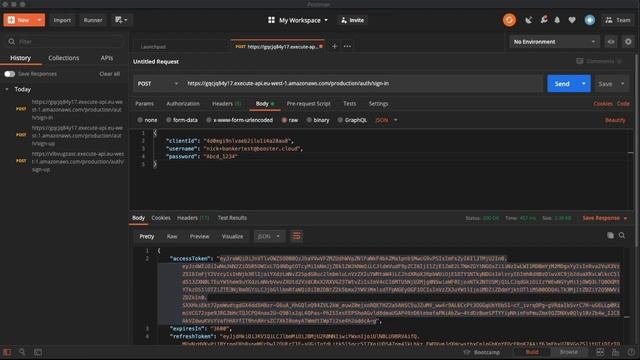Open the POST method dropdown
This screenshot has width=640, height=360.
pos(158,83)
